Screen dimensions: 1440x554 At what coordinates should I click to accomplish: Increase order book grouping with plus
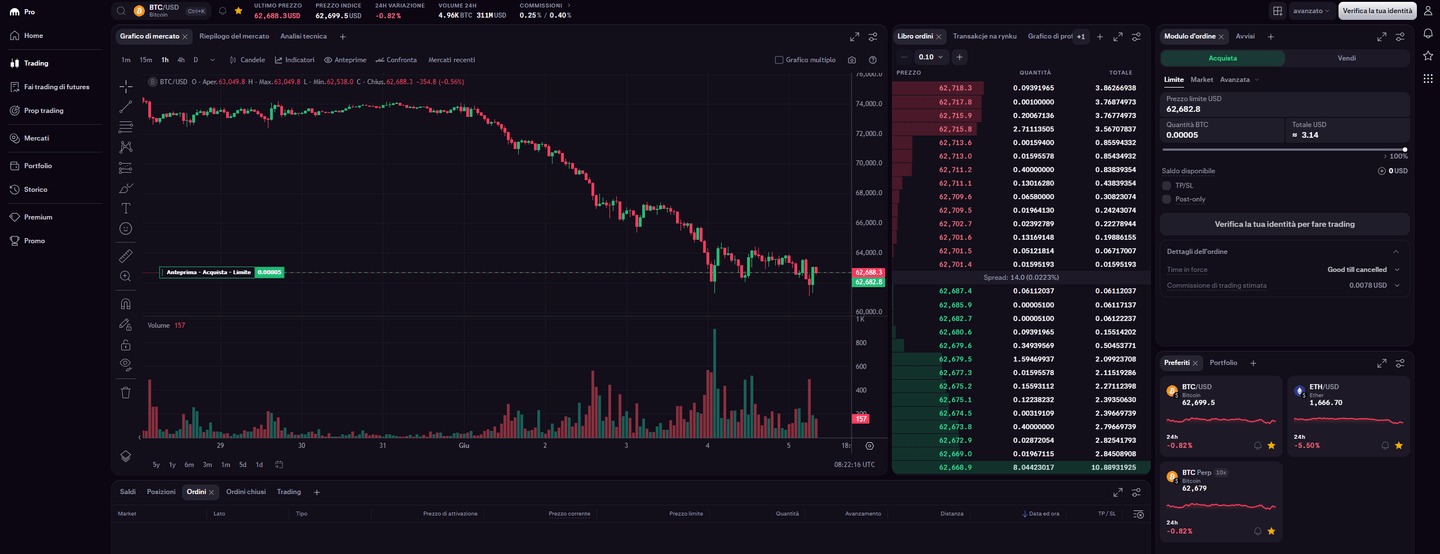959,57
